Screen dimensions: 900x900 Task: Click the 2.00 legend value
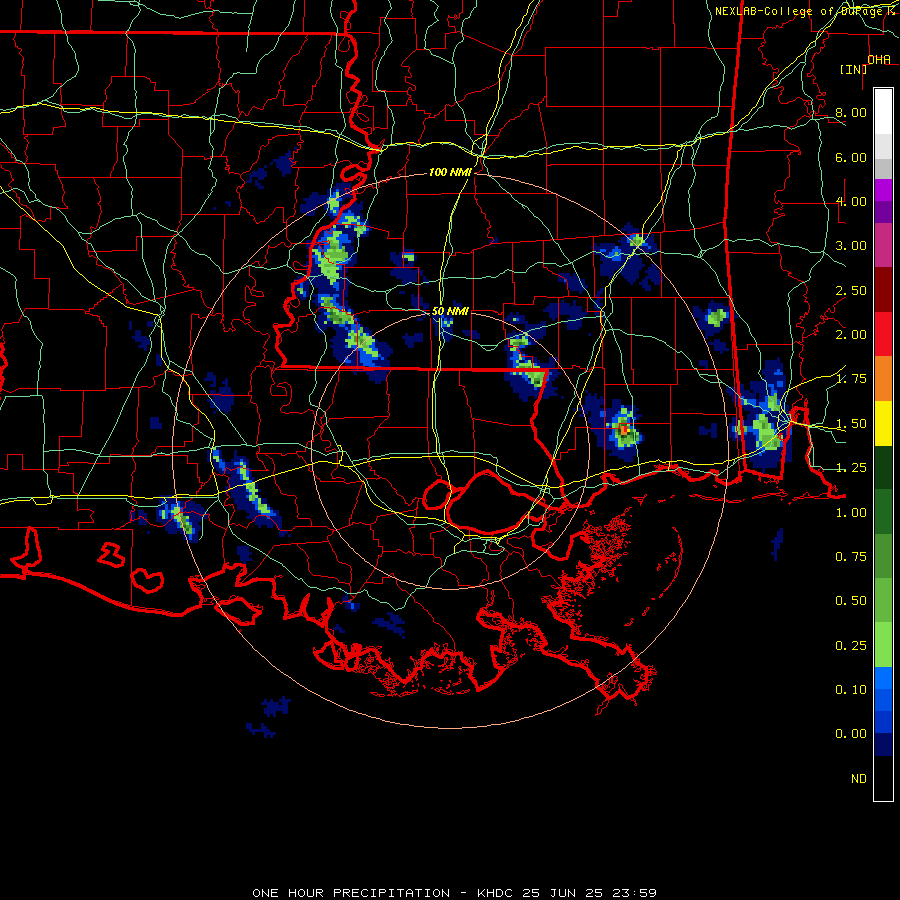click(851, 335)
